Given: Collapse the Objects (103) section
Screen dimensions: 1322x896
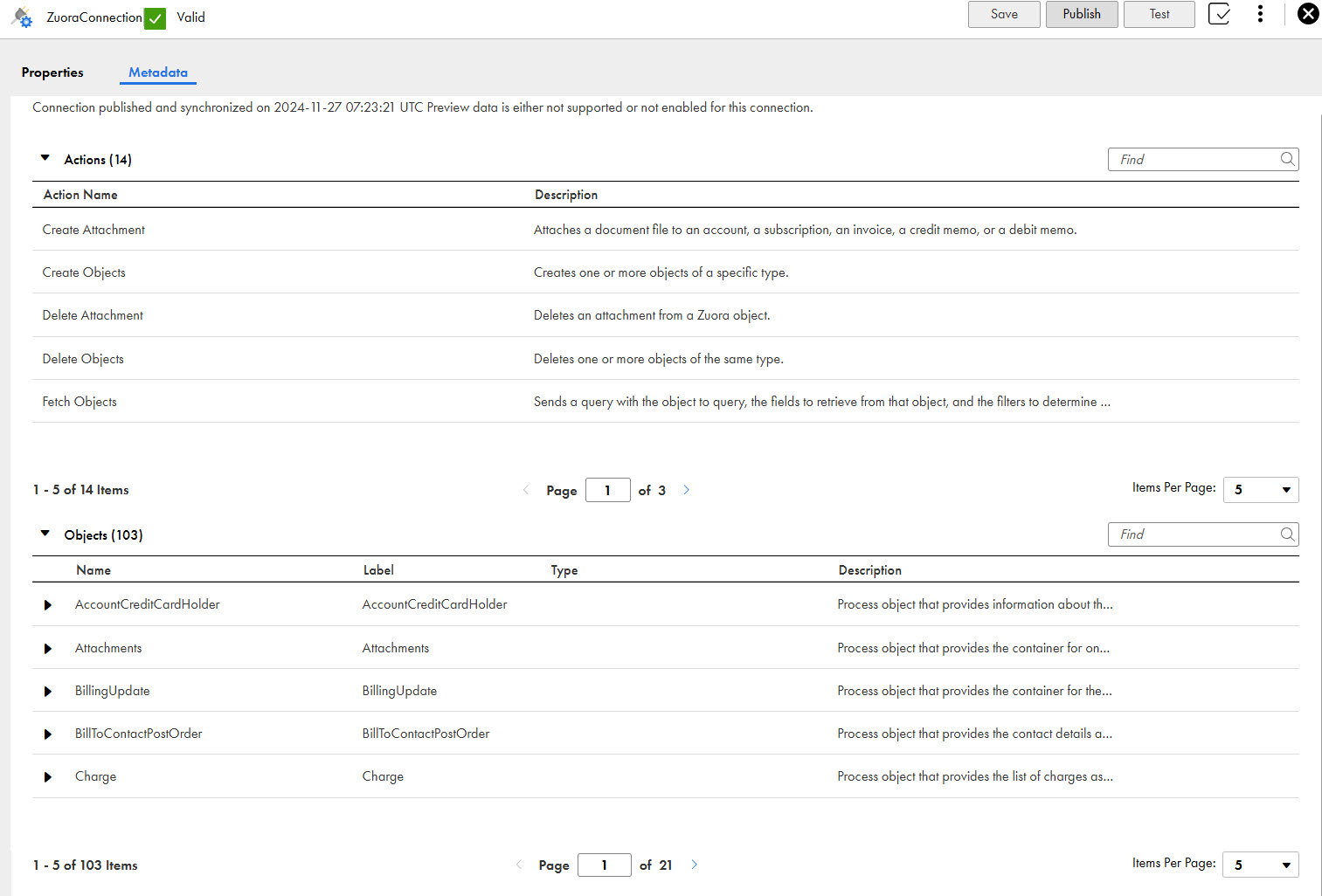Looking at the screenshot, I should pyautogui.click(x=45, y=534).
